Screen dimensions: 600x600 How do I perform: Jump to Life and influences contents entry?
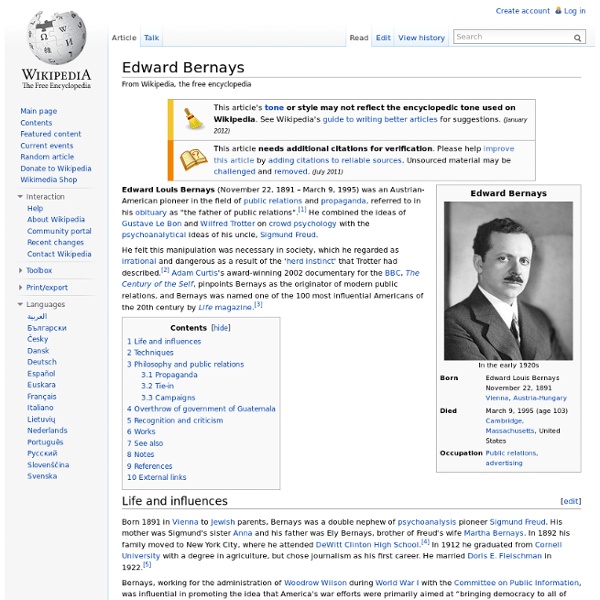[164, 341]
